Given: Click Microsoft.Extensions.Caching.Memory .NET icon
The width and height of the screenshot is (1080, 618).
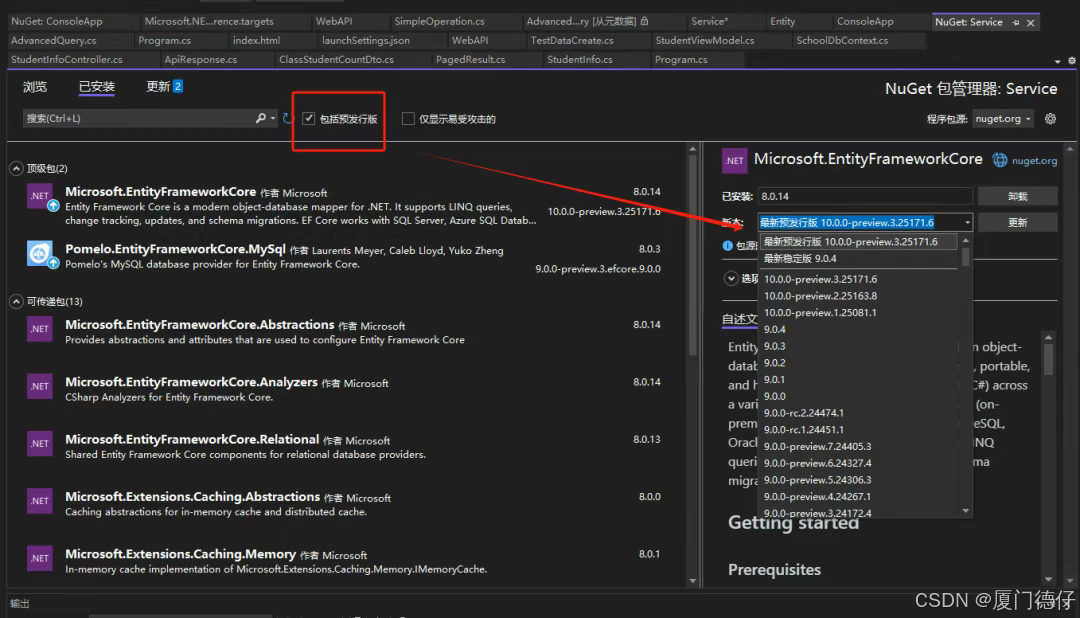Looking at the screenshot, I should click(x=40, y=558).
